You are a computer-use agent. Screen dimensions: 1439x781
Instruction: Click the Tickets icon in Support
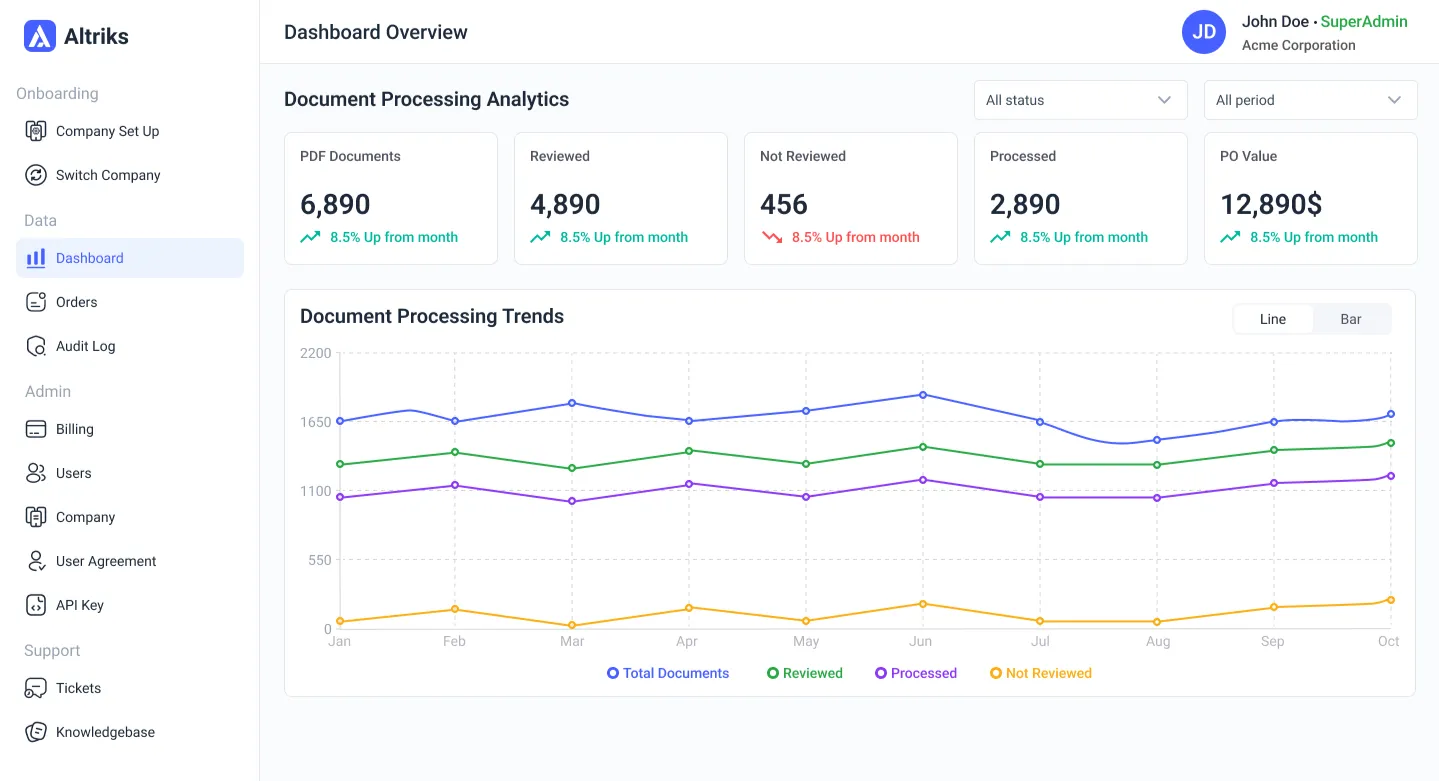(36, 688)
